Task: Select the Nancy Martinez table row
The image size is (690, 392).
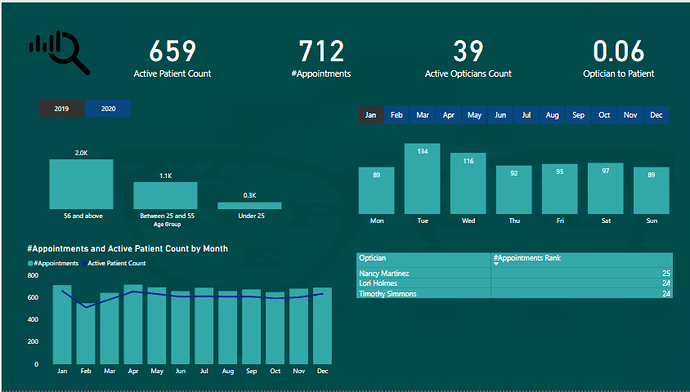Action: pyautogui.click(x=514, y=273)
